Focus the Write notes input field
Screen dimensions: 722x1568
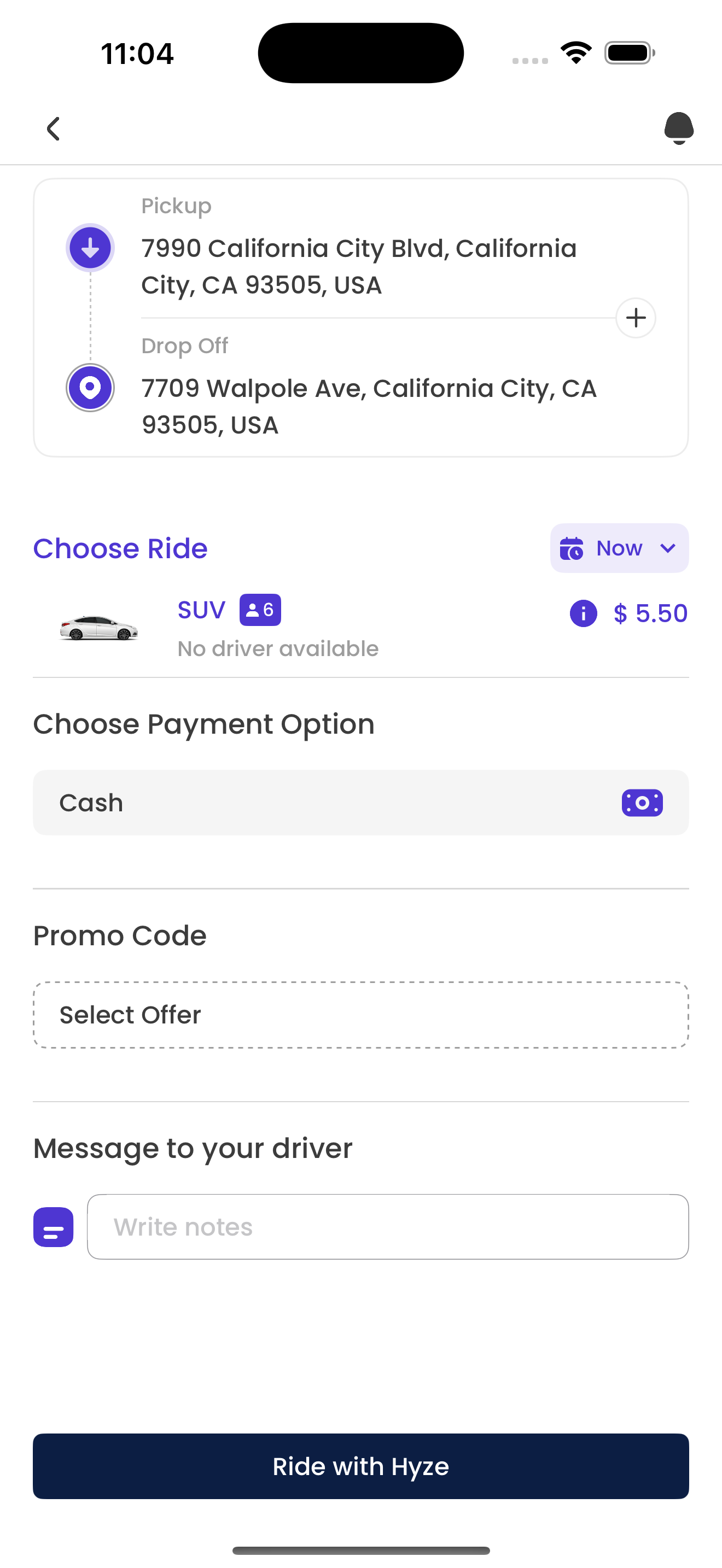(388, 1227)
